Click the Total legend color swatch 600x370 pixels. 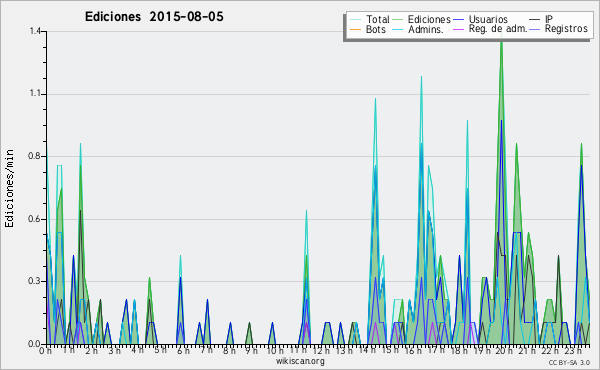[x=355, y=20]
